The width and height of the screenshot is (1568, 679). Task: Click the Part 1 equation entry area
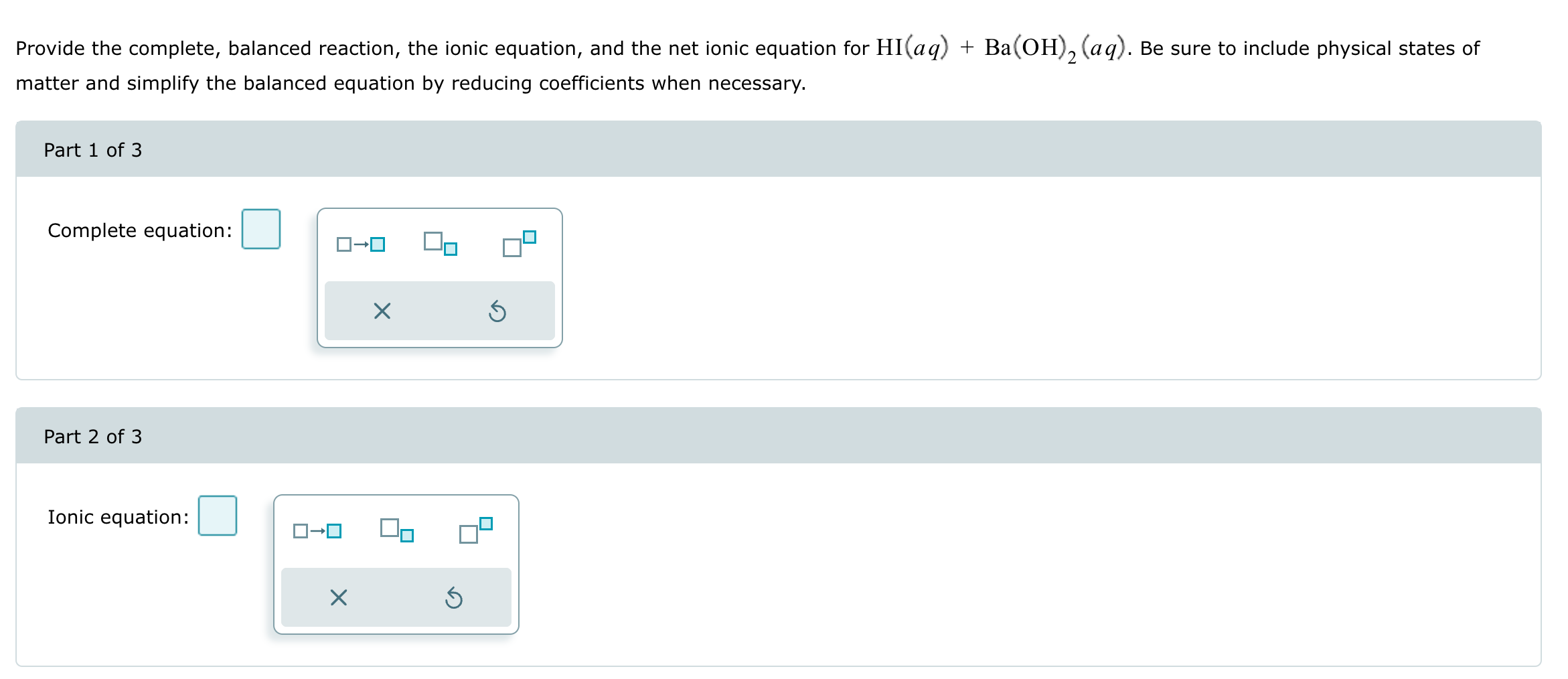[x=440, y=277]
